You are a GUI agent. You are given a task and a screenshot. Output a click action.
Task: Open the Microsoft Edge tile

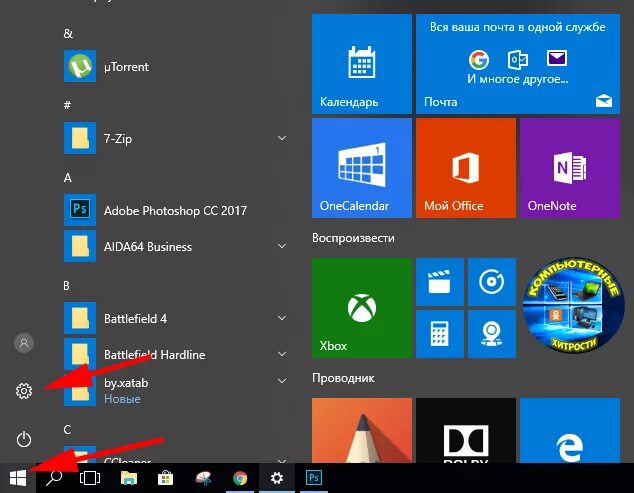tap(570, 431)
